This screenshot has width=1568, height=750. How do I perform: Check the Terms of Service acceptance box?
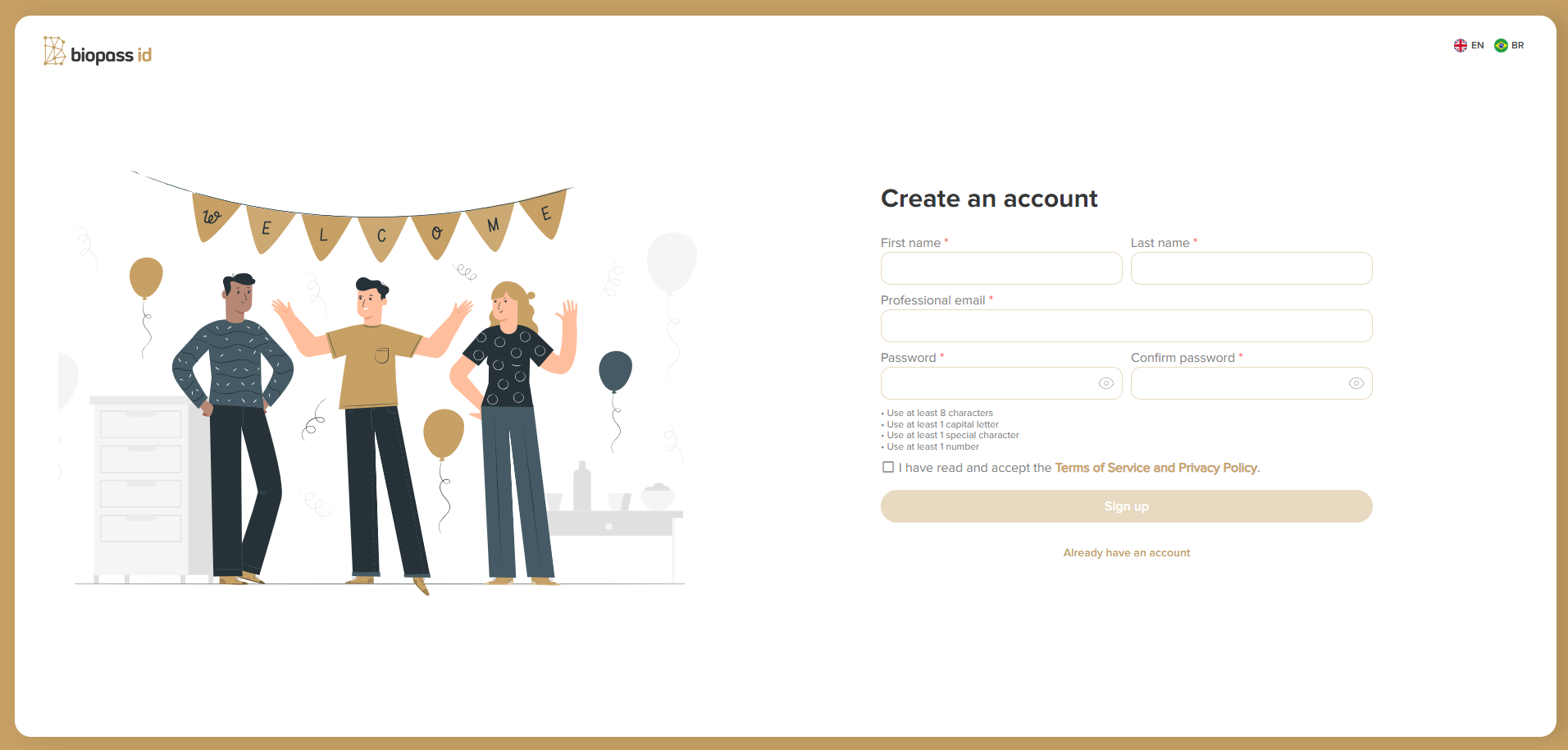888,467
